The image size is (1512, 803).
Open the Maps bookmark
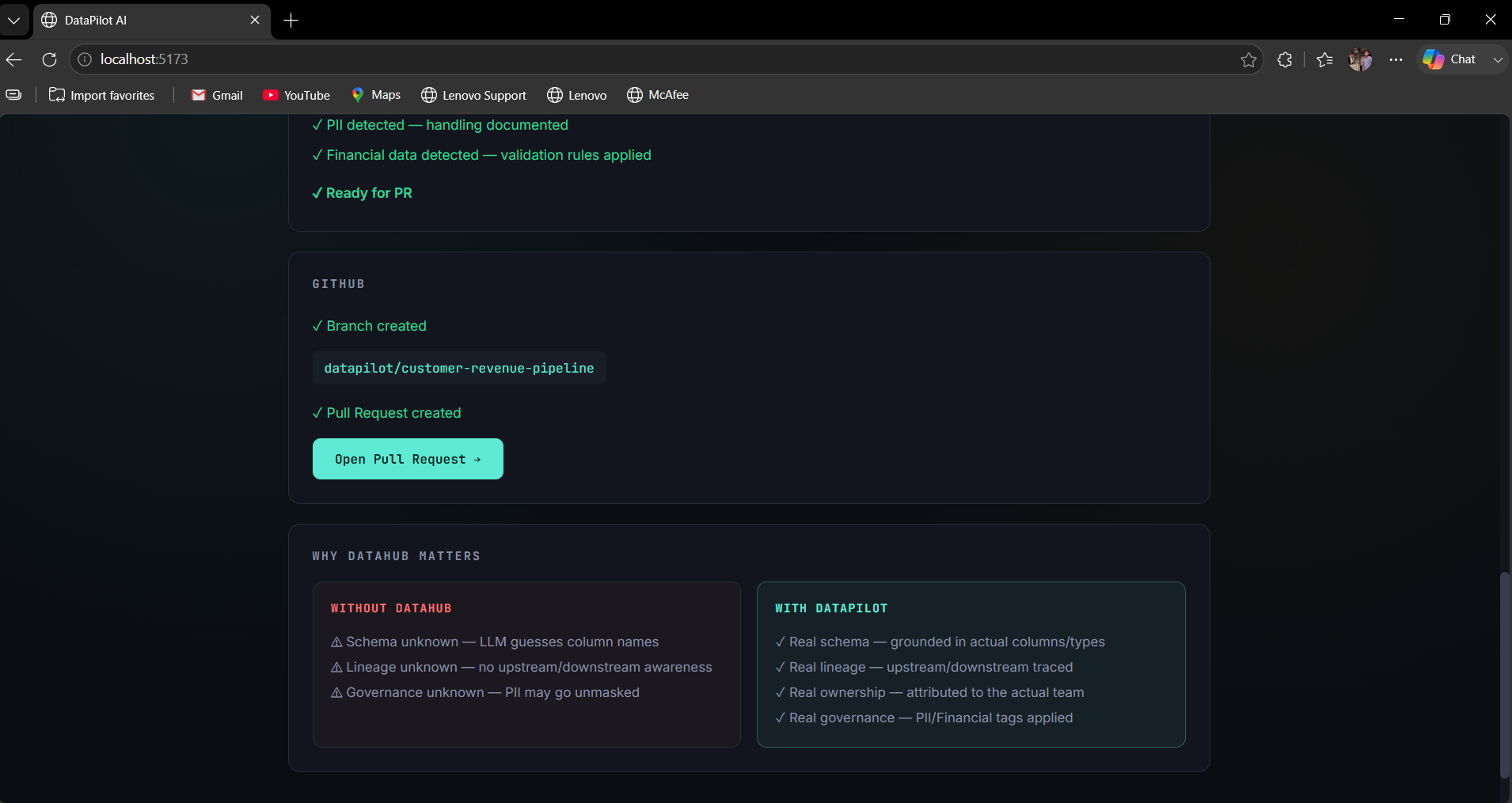[376, 95]
